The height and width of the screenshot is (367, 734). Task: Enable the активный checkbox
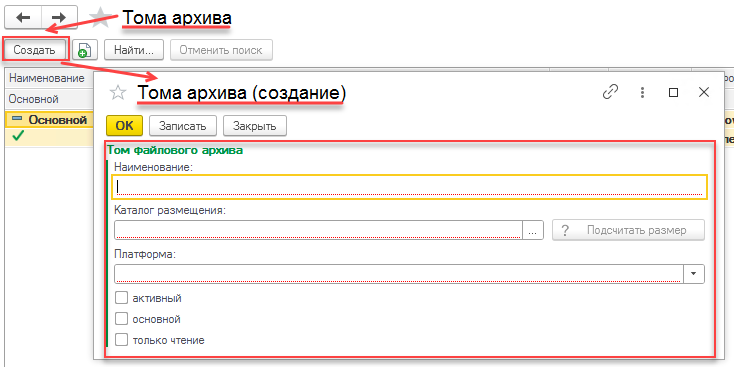(x=122, y=298)
